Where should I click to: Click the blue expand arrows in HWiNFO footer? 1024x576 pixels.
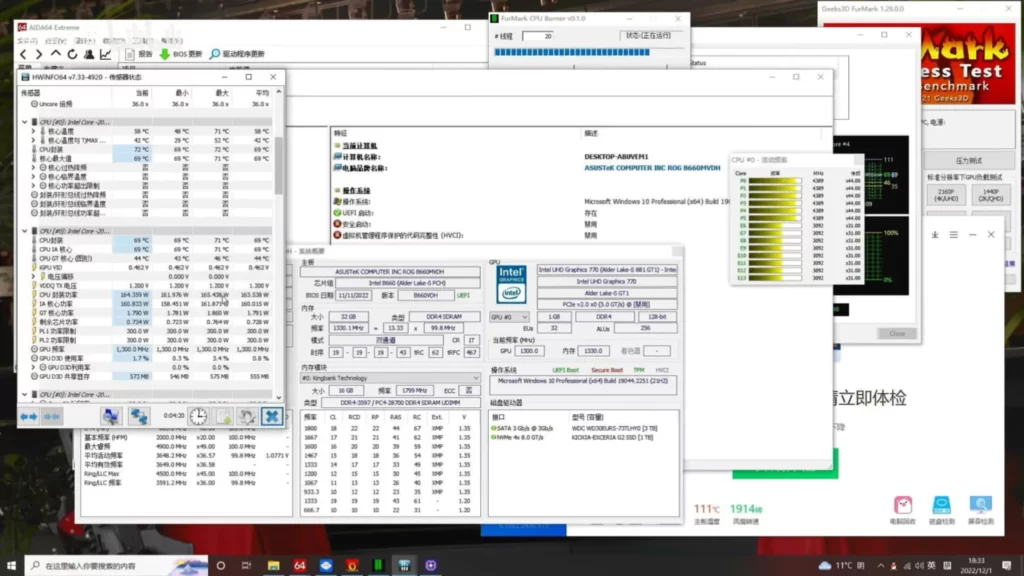pos(29,417)
